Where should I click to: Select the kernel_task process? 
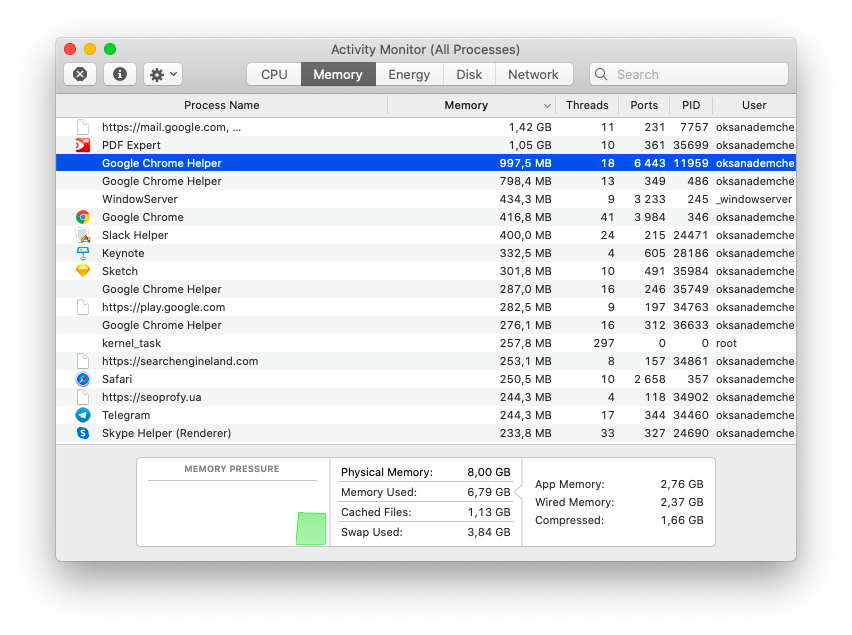[x=426, y=343]
